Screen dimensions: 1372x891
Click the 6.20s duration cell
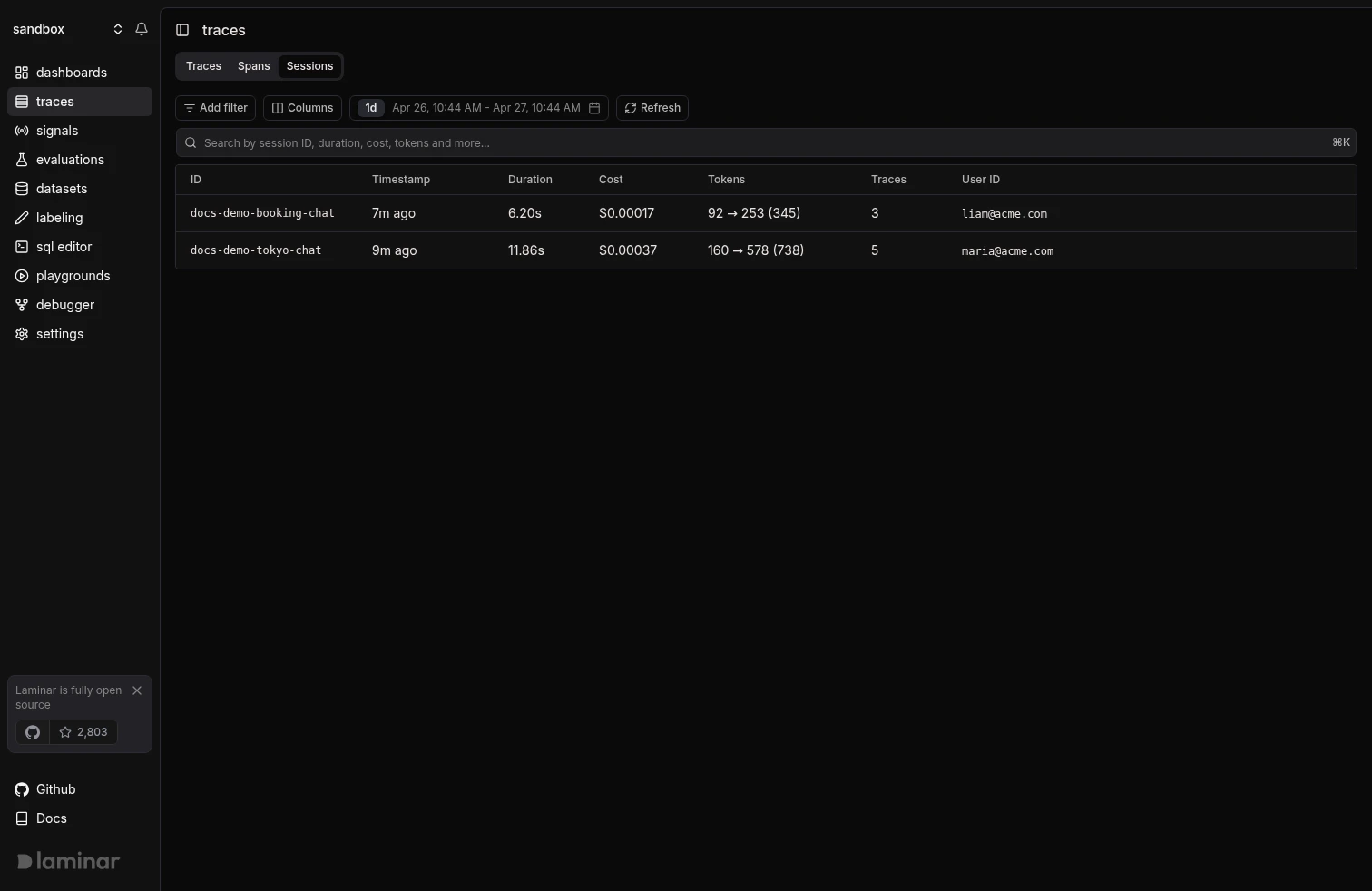click(x=524, y=213)
